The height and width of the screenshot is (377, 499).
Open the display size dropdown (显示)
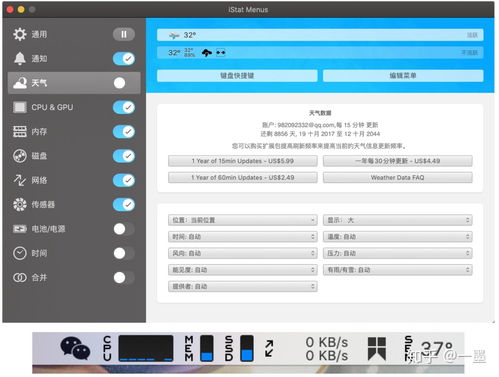(x=398, y=220)
